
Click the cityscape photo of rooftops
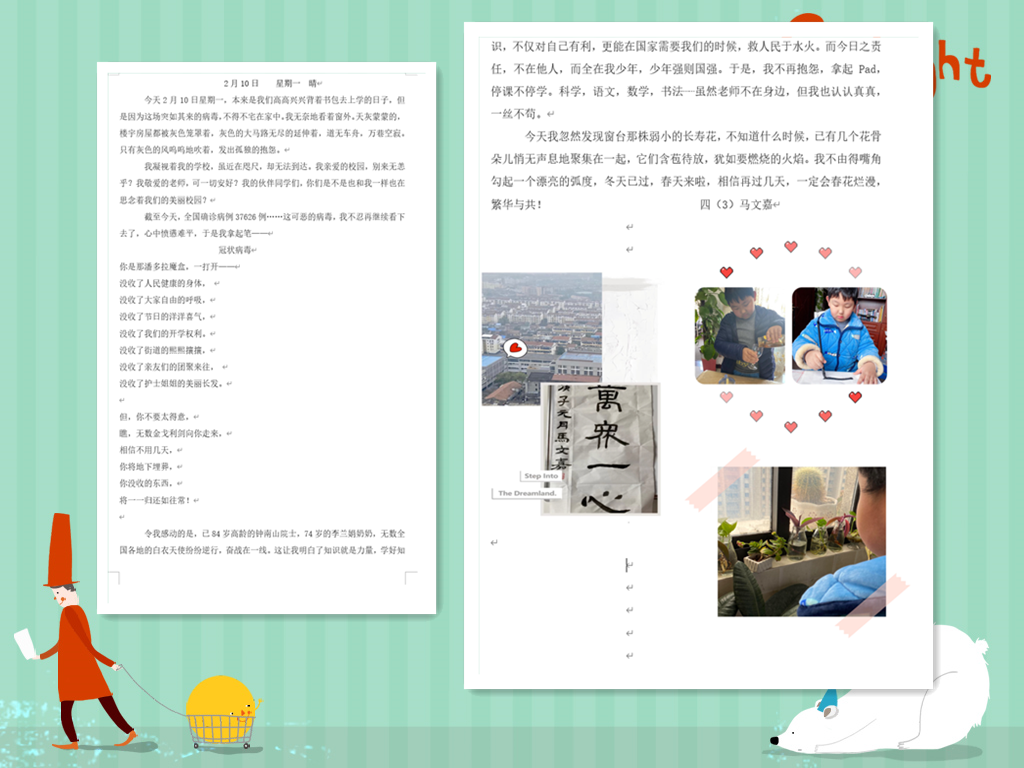(541, 338)
